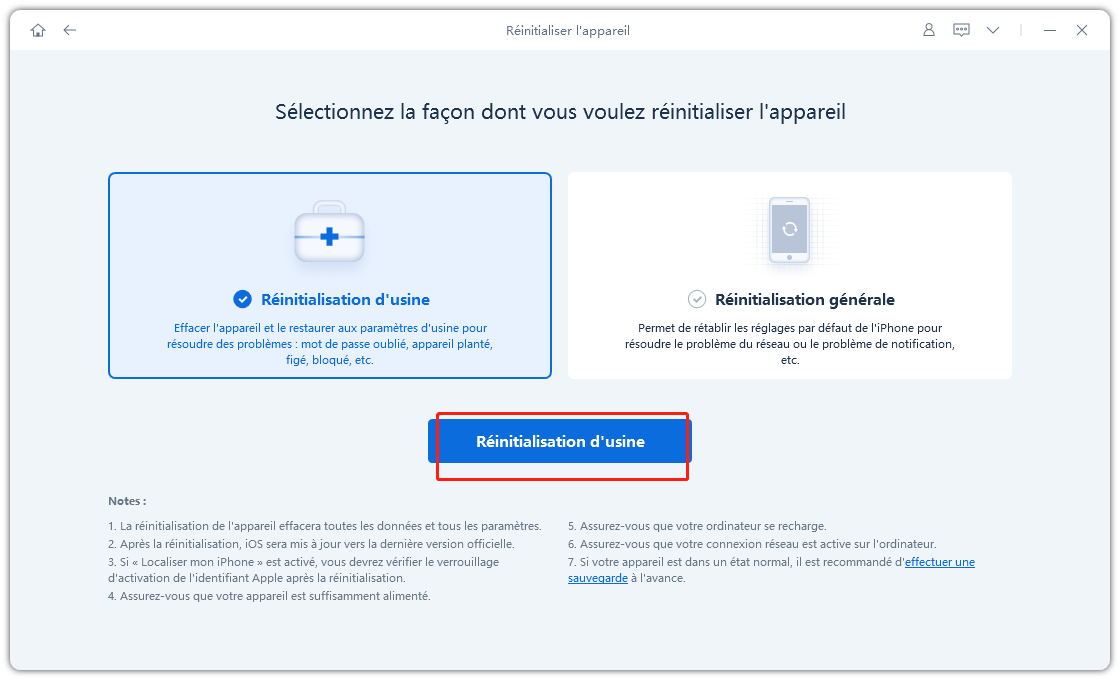Choose the factory reset card description text
Viewport: 1120px width, 680px height.
tap(330, 344)
